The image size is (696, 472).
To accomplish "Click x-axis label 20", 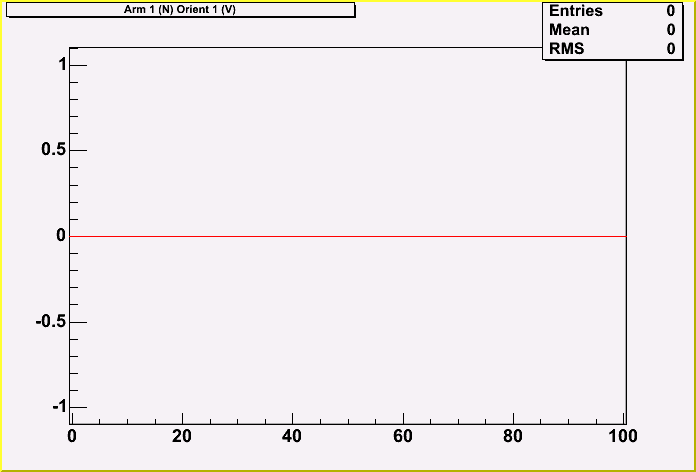I will (182, 436).
